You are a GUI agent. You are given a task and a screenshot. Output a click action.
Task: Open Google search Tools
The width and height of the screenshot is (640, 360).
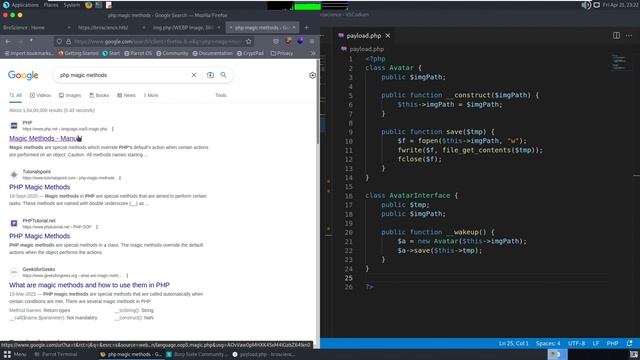pos(221,95)
